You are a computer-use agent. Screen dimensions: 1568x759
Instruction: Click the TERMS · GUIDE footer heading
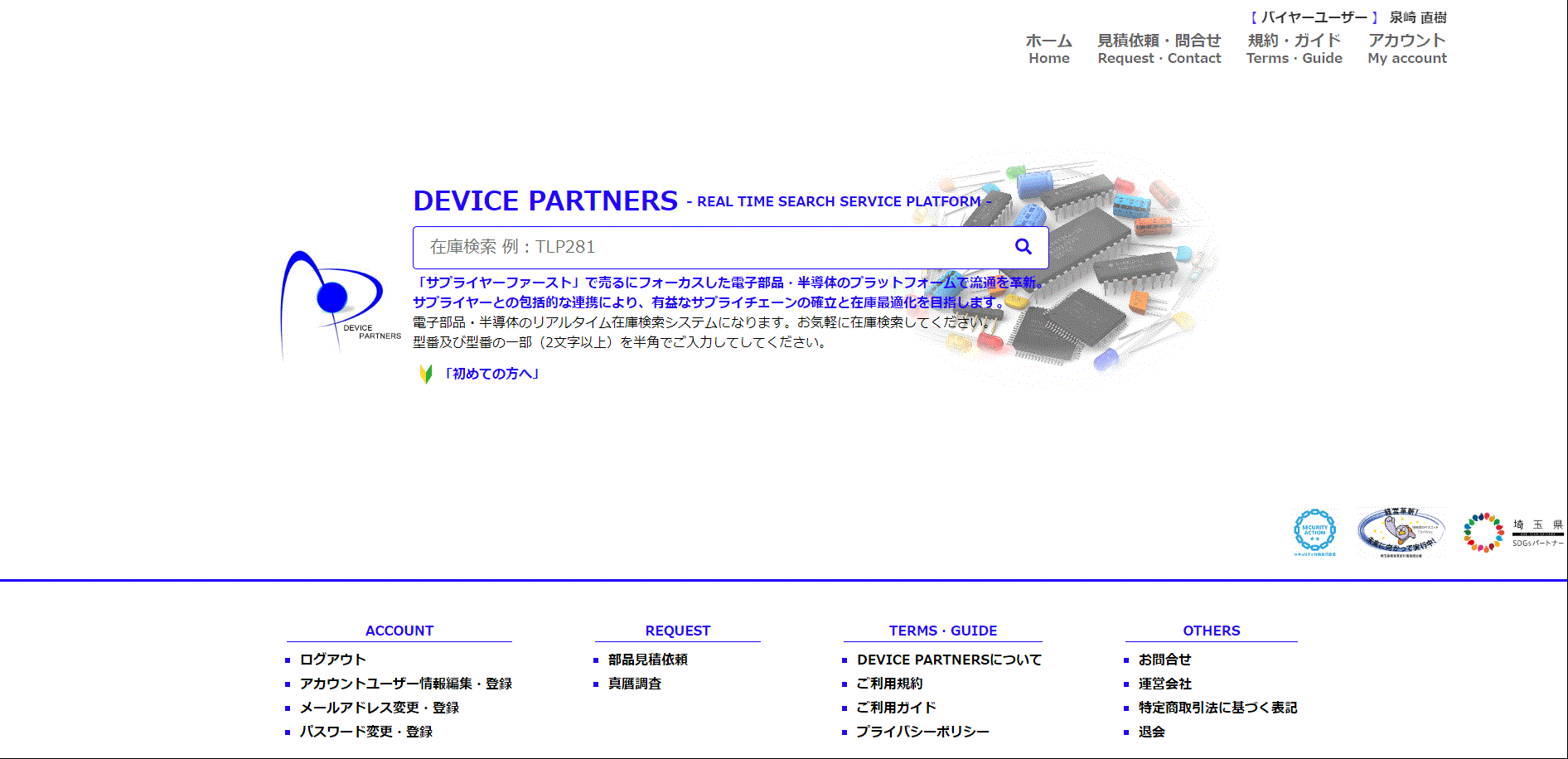pos(943,631)
